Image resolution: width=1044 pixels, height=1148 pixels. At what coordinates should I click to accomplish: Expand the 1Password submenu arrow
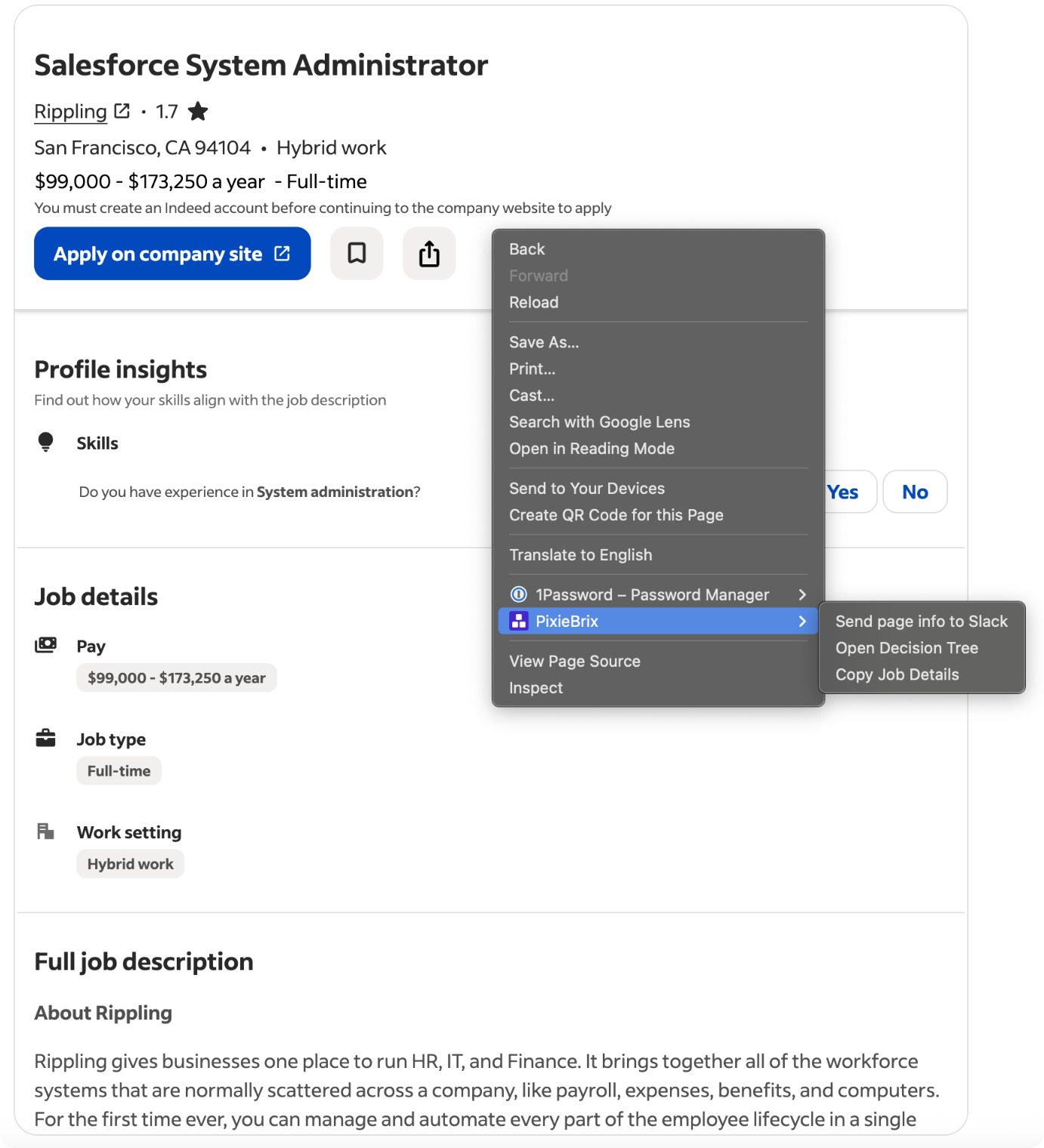[x=802, y=595]
